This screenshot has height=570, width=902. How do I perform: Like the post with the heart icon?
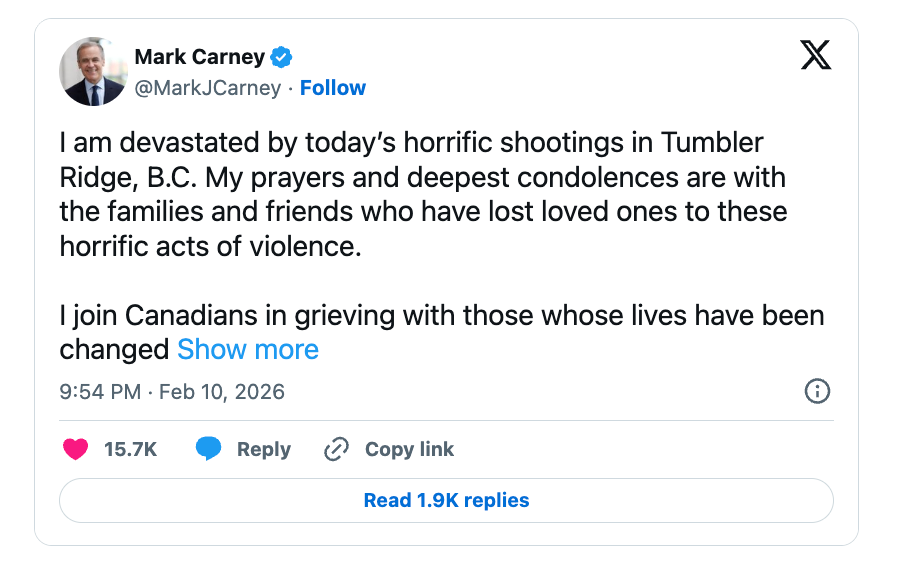(76, 449)
